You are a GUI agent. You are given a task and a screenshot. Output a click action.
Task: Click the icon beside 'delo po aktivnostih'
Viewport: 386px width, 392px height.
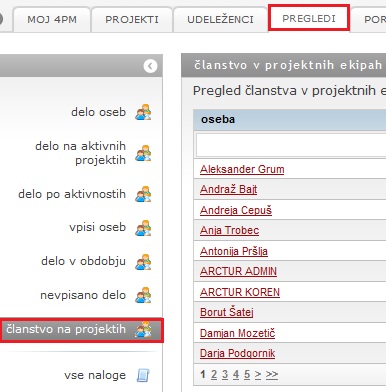click(x=143, y=194)
